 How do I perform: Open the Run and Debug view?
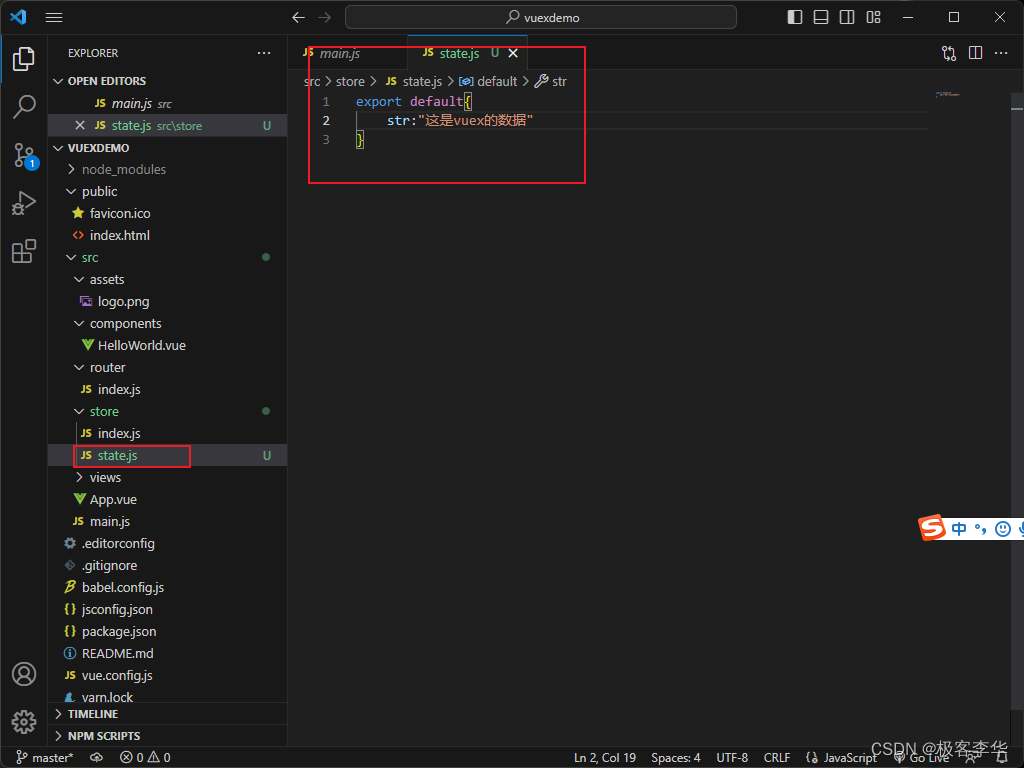click(x=24, y=203)
